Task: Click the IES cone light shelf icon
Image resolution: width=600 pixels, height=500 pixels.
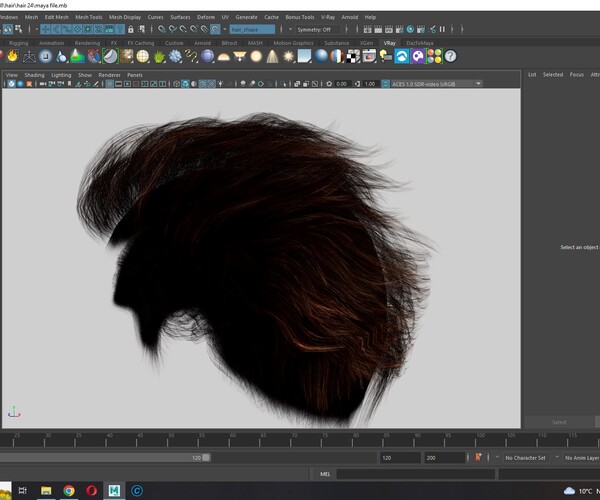Action: 272,57
